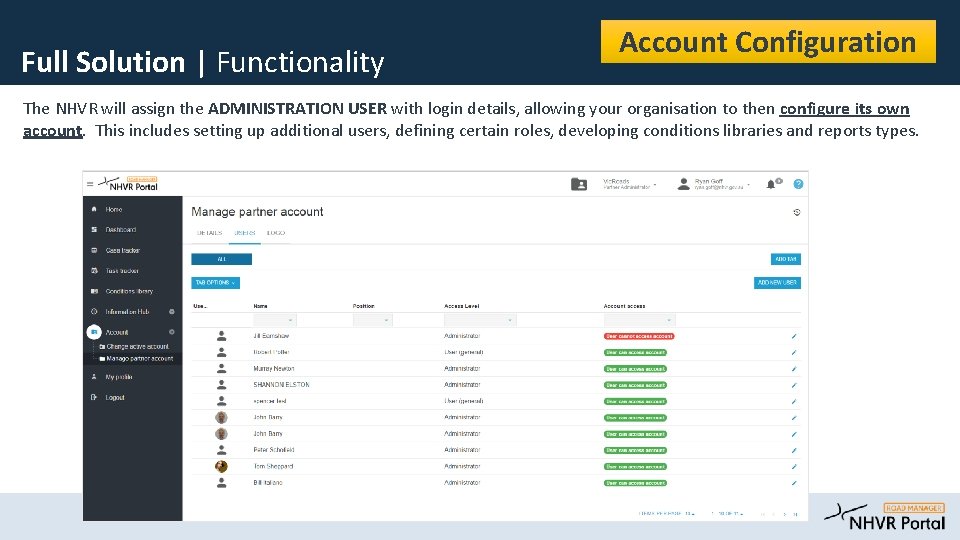Click Peter Schofield's user avatar icon
The image size is (960, 540).
point(222,450)
